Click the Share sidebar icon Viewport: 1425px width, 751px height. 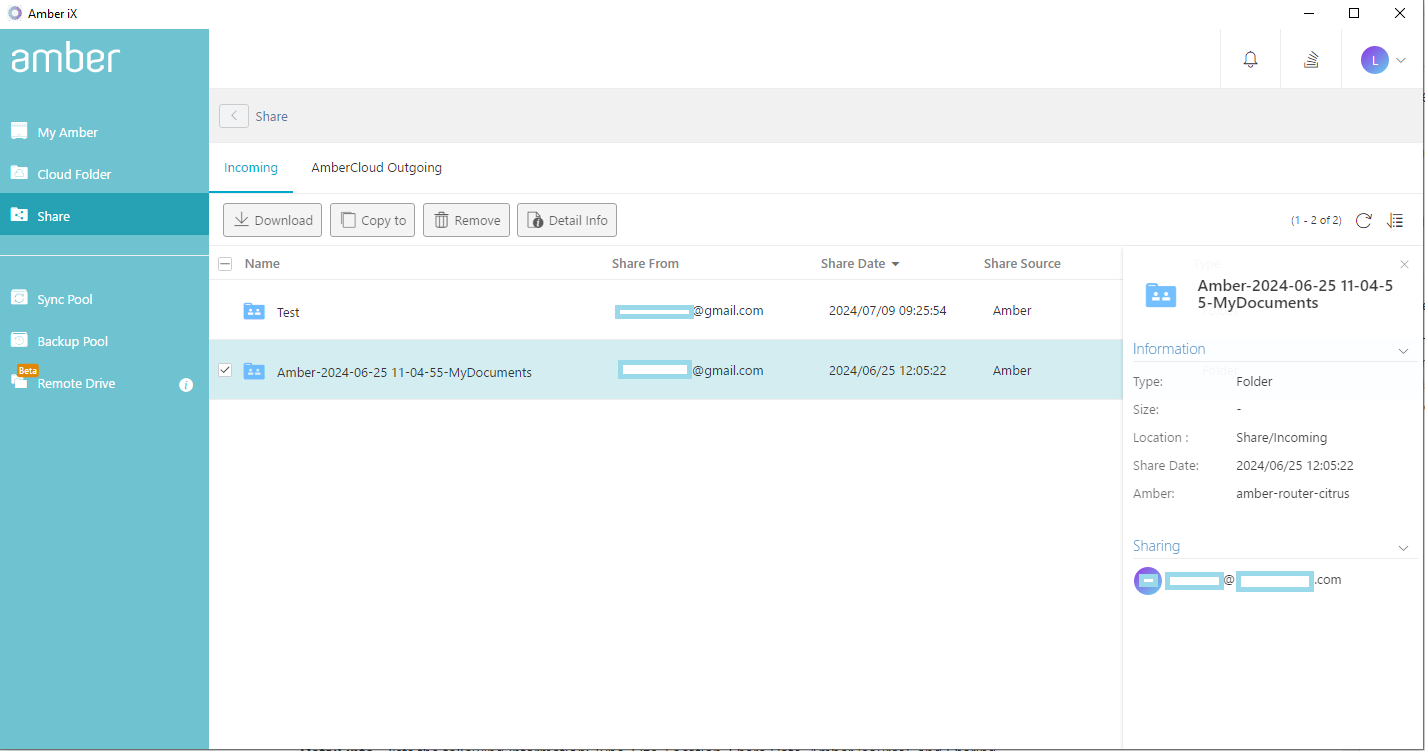point(19,215)
